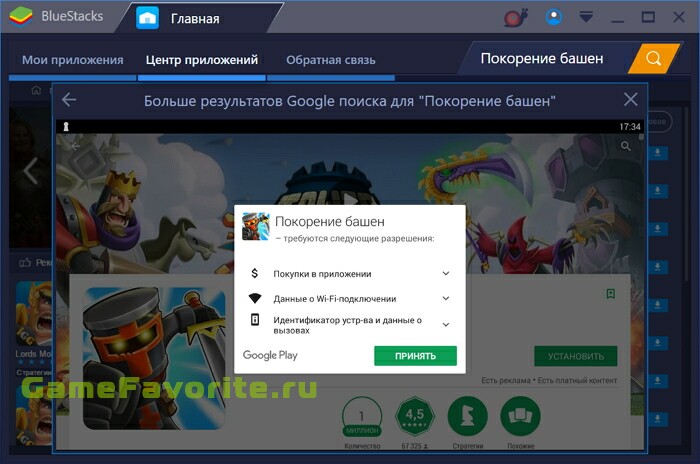This screenshot has height=464, width=700.
Task: Go back with the search results arrow
Action: click(x=69, y=100)
